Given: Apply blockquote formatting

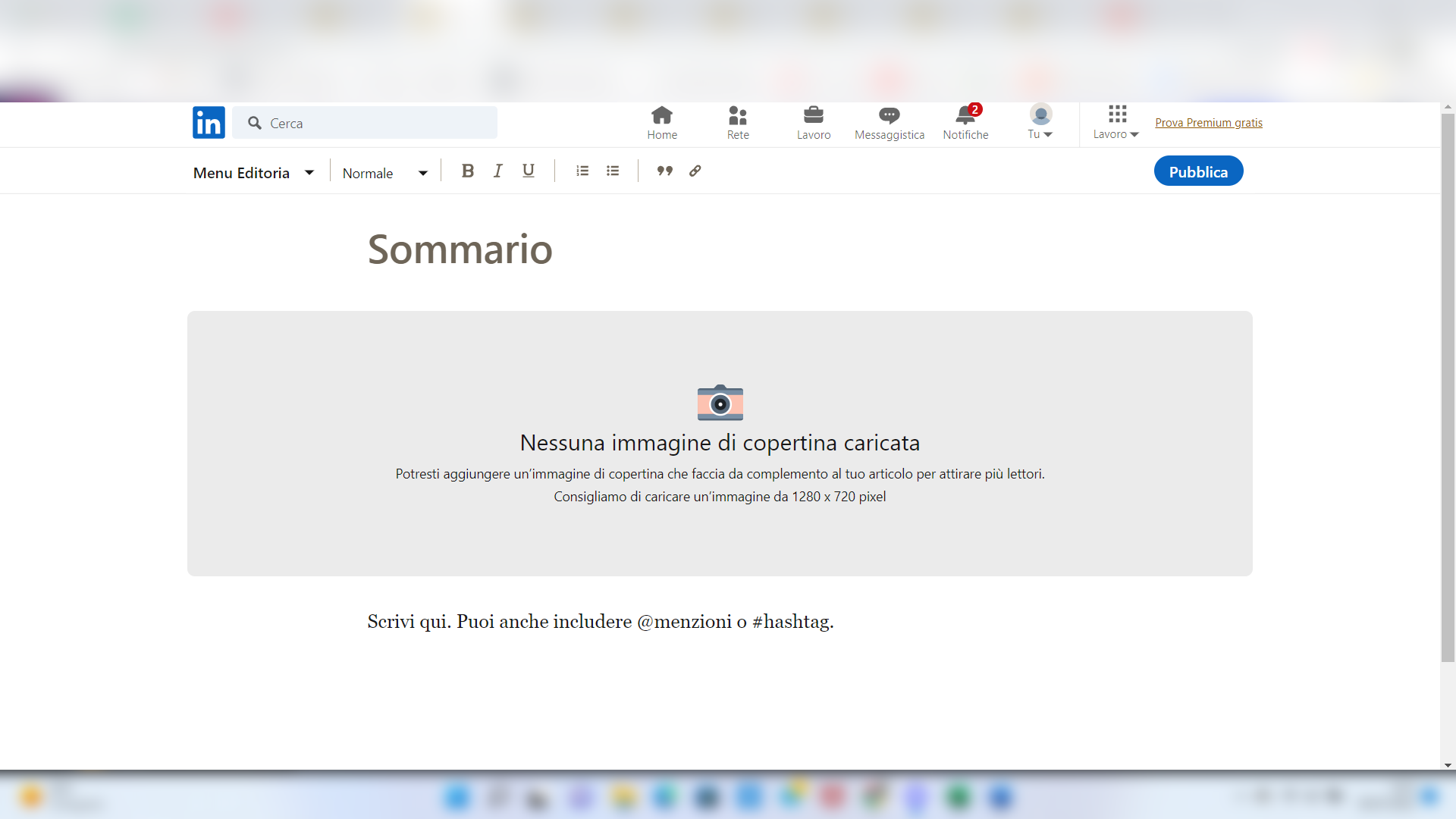Looking at the screenshot, I should coord(664,171).
